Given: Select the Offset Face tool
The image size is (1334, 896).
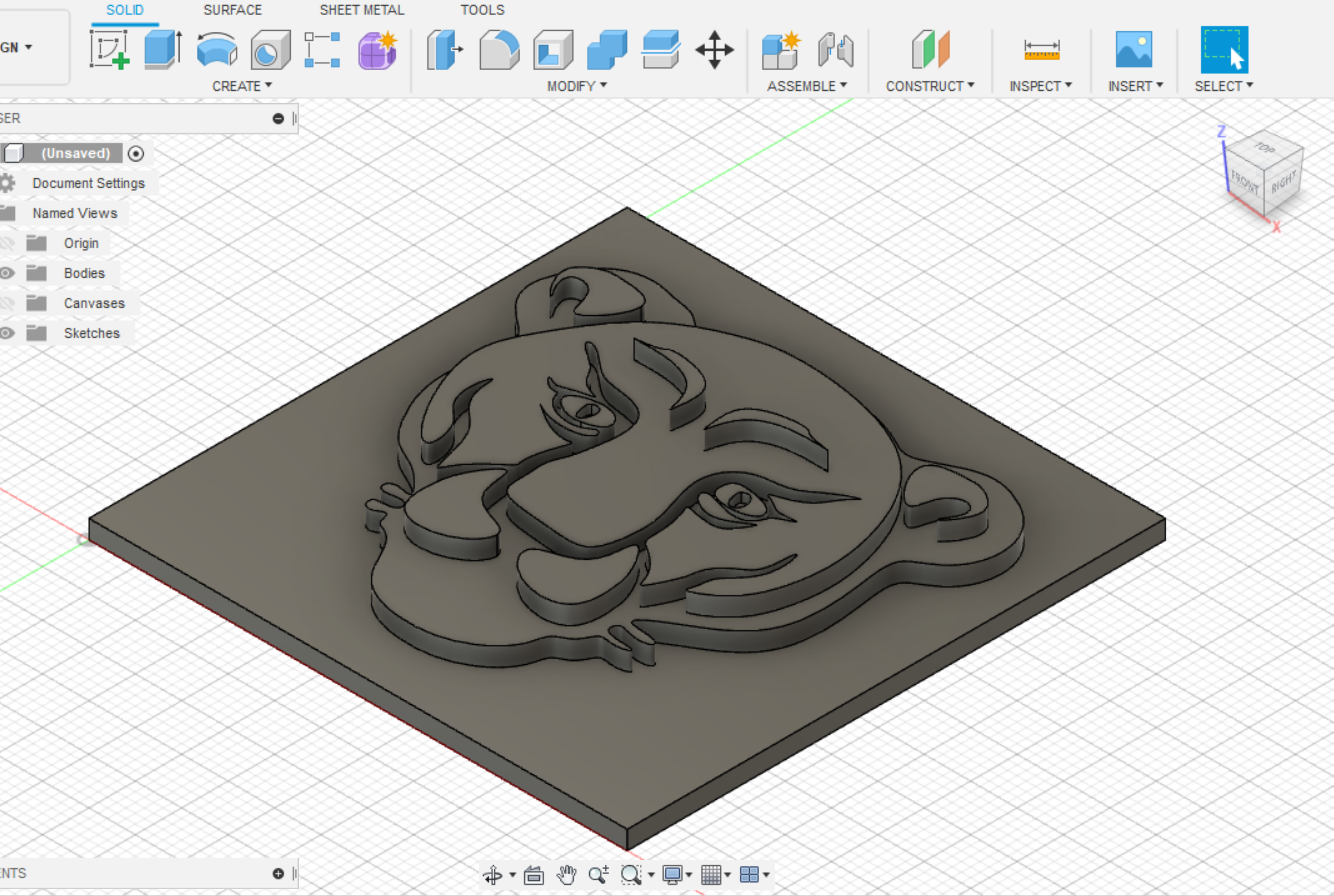Looking at the screenshot, I should point(661,49).
